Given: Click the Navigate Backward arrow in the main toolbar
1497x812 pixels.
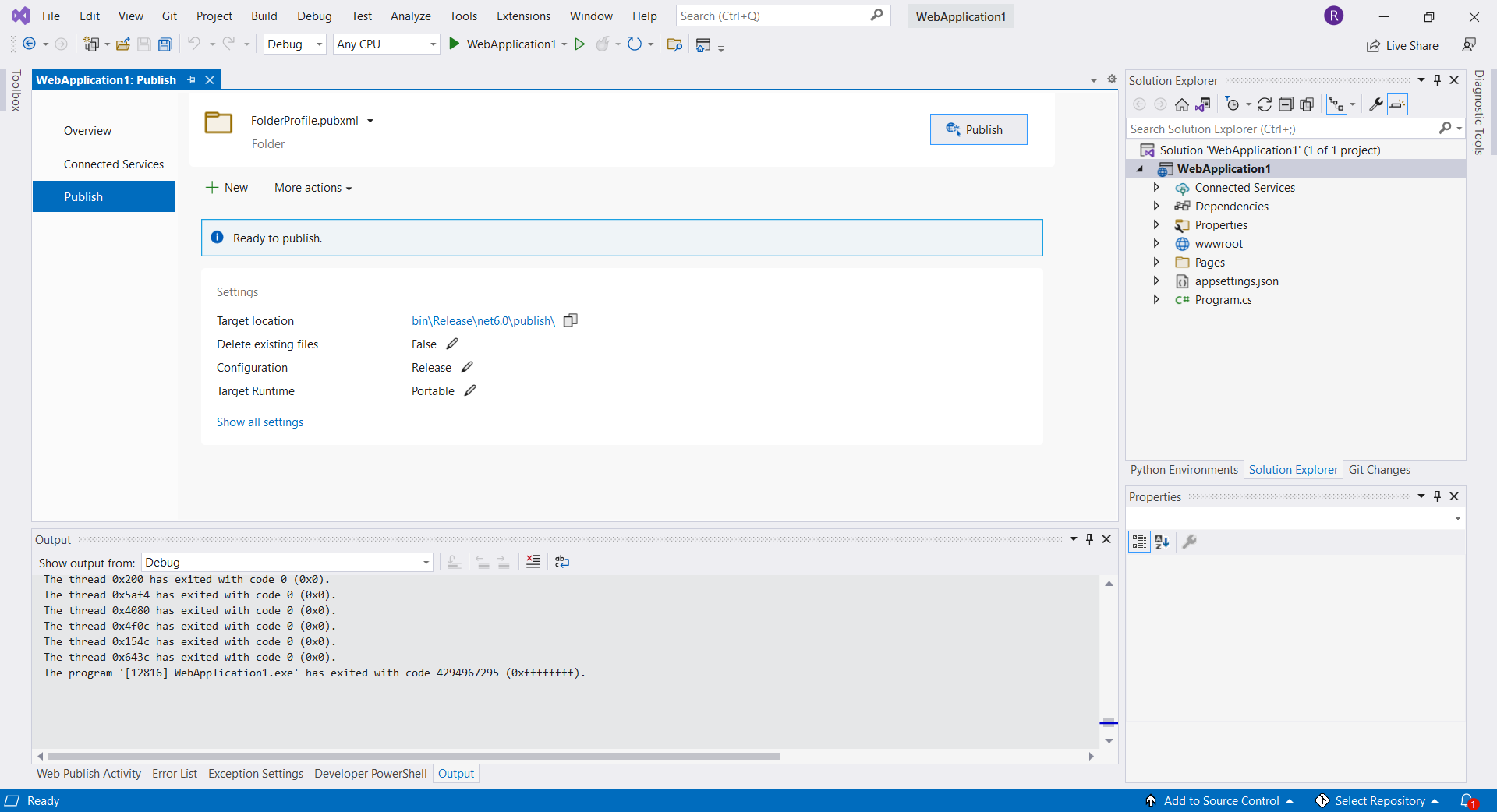Looking at the screenshot, I should pos(30,44).
